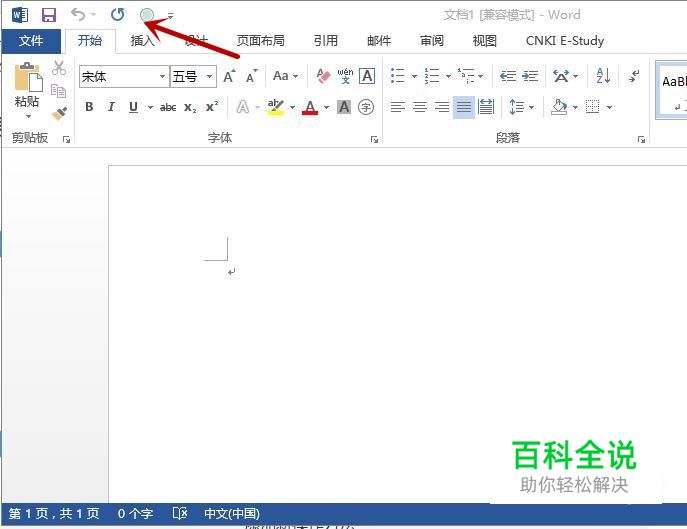Image resolution: width=687 pixels, height=529 pixels.
Task: Toggle underline U button
Action: (x=133, y=107)
